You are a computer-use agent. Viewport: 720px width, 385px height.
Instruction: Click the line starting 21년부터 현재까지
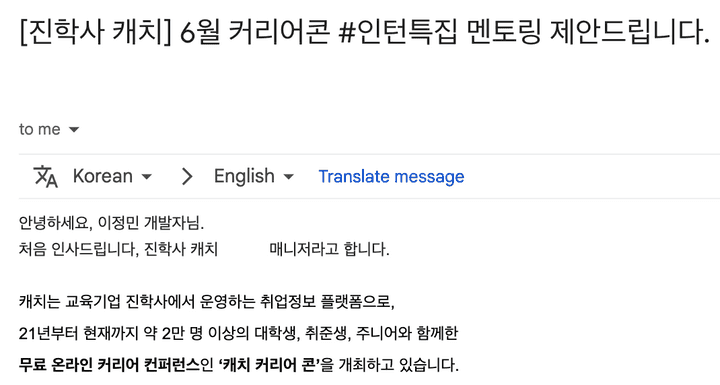238,334
